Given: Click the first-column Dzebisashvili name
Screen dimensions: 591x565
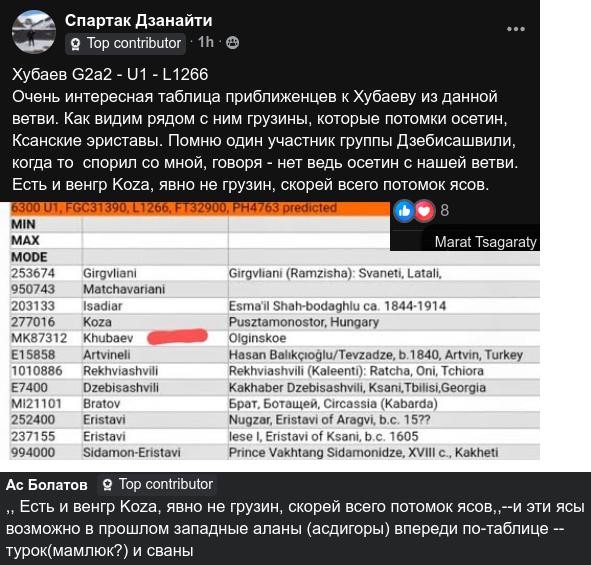Looking at the screenshot, I should (121, 387).
